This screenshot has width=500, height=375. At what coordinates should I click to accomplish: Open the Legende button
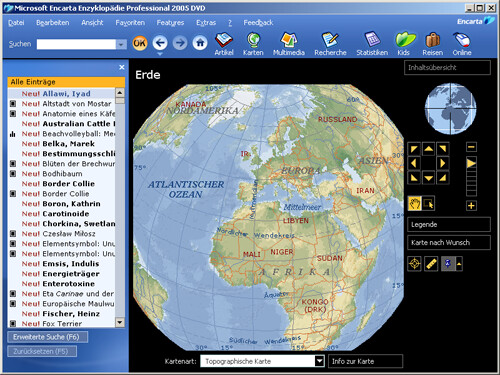[x=449, y=224]
